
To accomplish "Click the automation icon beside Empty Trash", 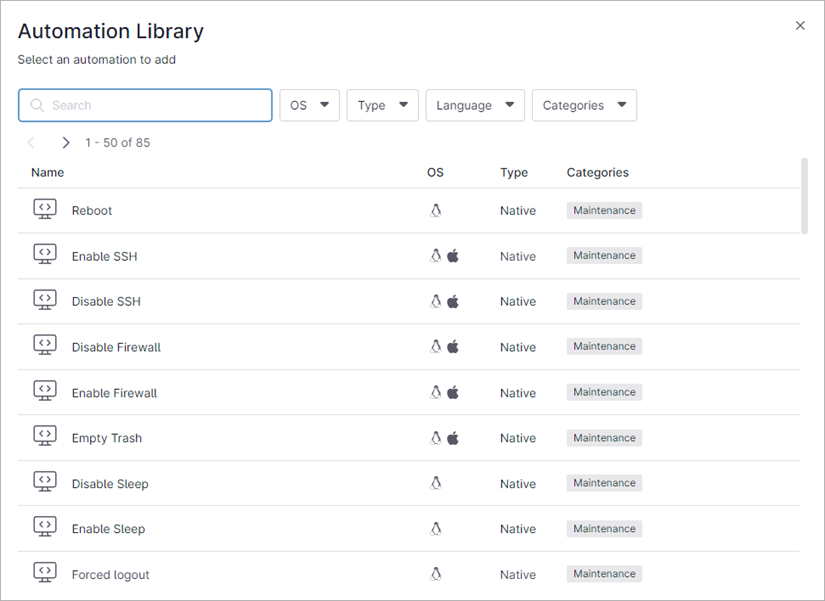I will coord(44,437).
